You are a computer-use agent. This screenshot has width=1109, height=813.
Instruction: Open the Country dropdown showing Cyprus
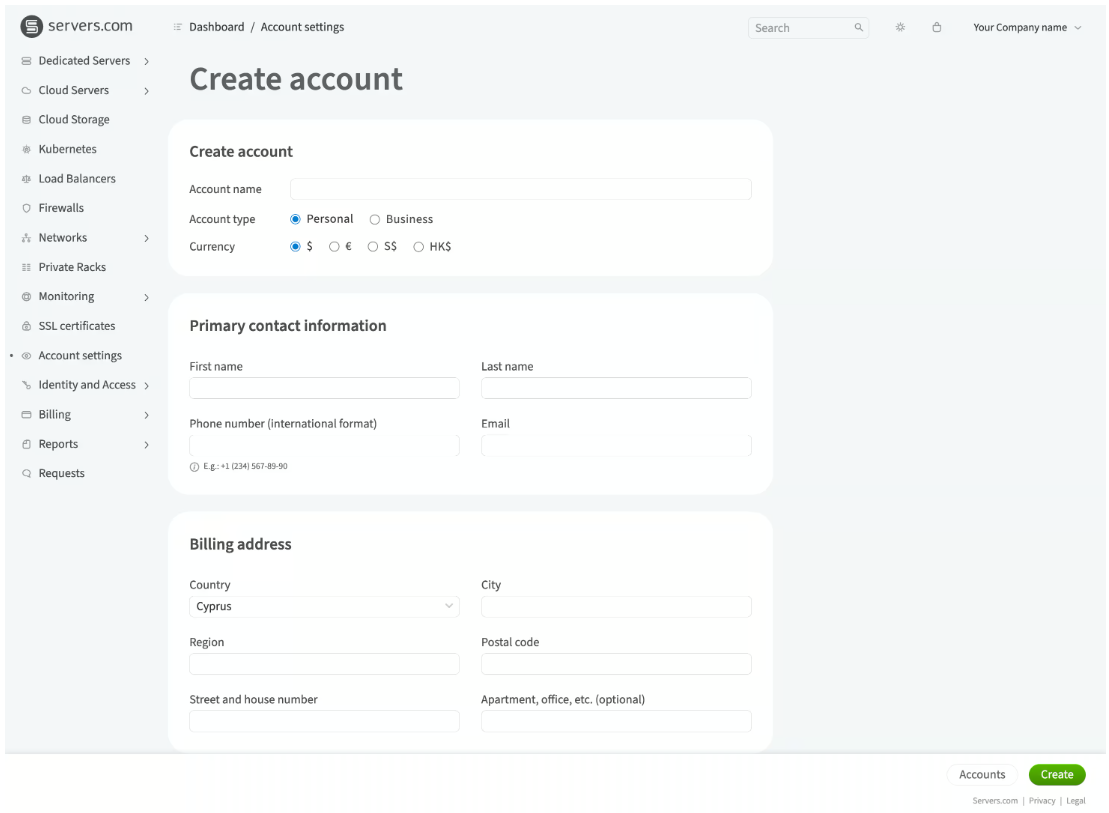tap(323, 606)
